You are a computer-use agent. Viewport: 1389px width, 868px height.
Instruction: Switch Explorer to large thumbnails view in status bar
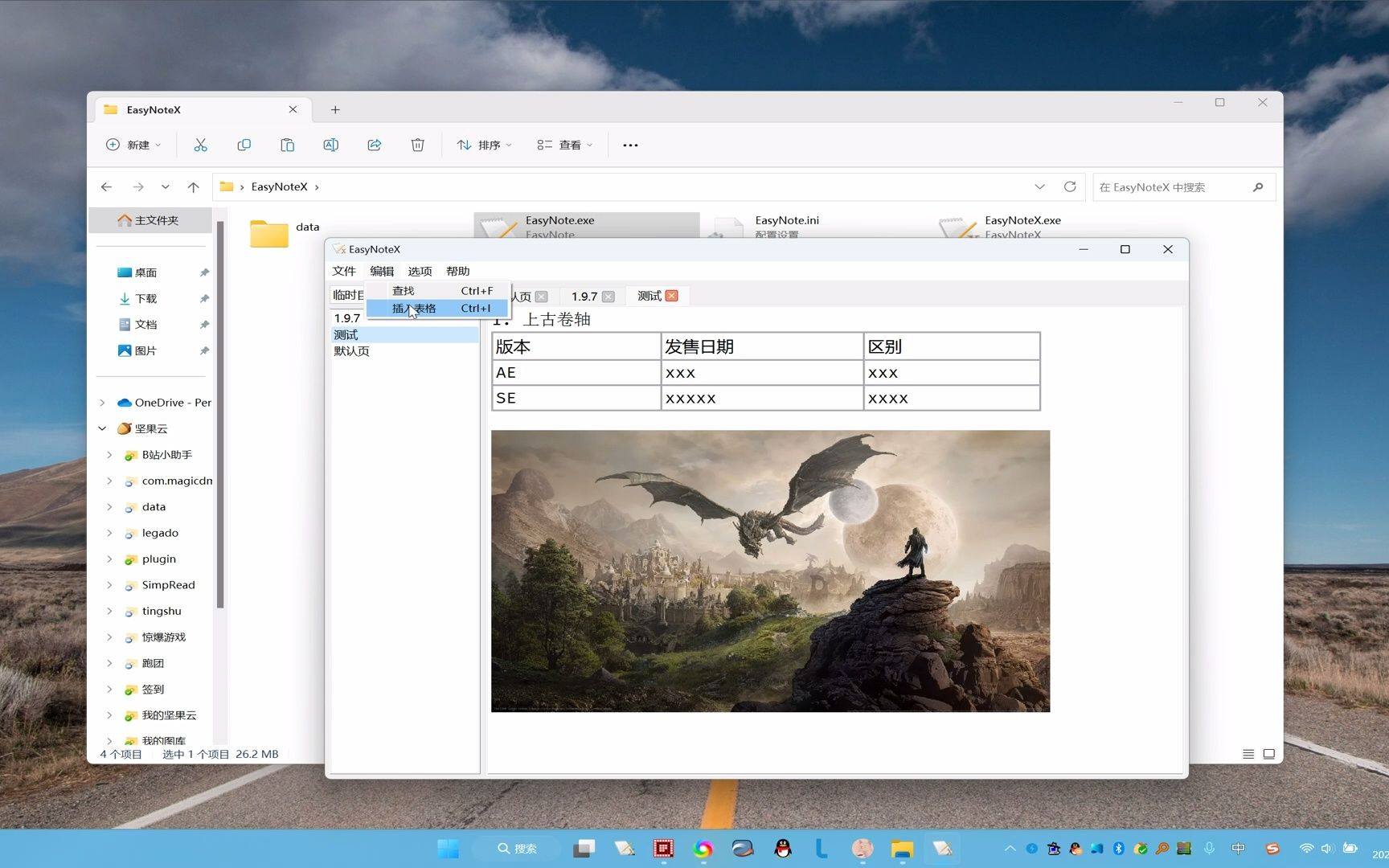(1269, 754)
